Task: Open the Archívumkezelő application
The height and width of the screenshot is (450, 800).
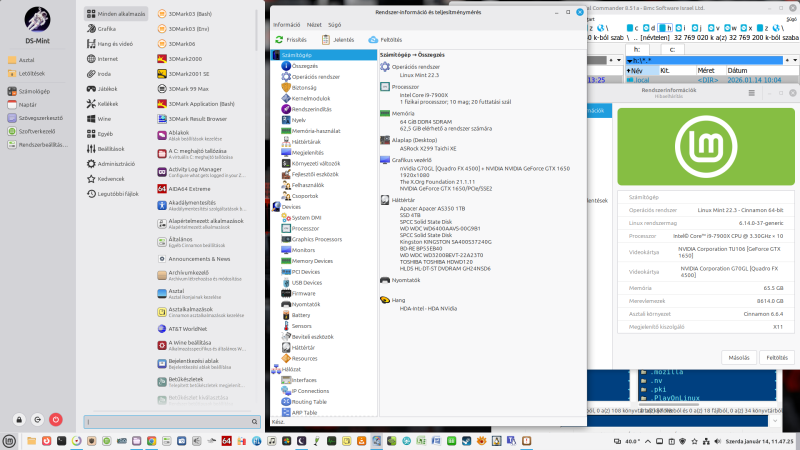Action: [199, 276]
